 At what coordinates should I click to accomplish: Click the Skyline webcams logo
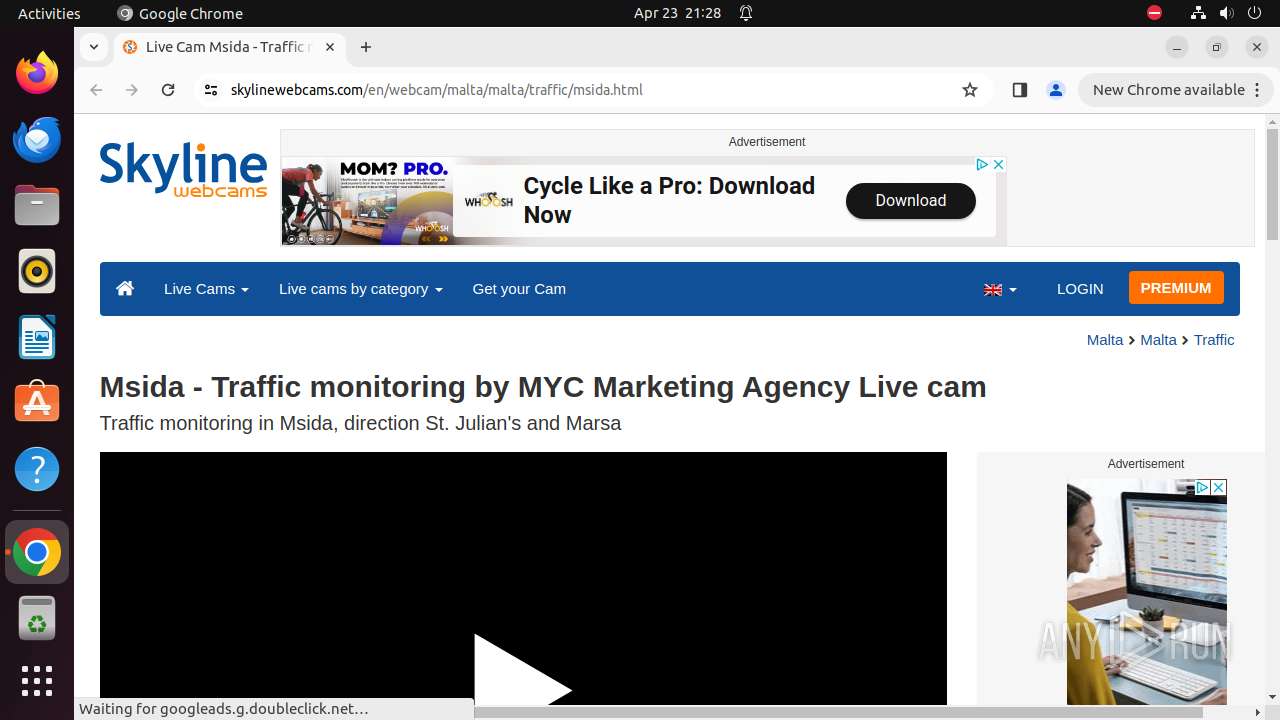click(183, 169)
